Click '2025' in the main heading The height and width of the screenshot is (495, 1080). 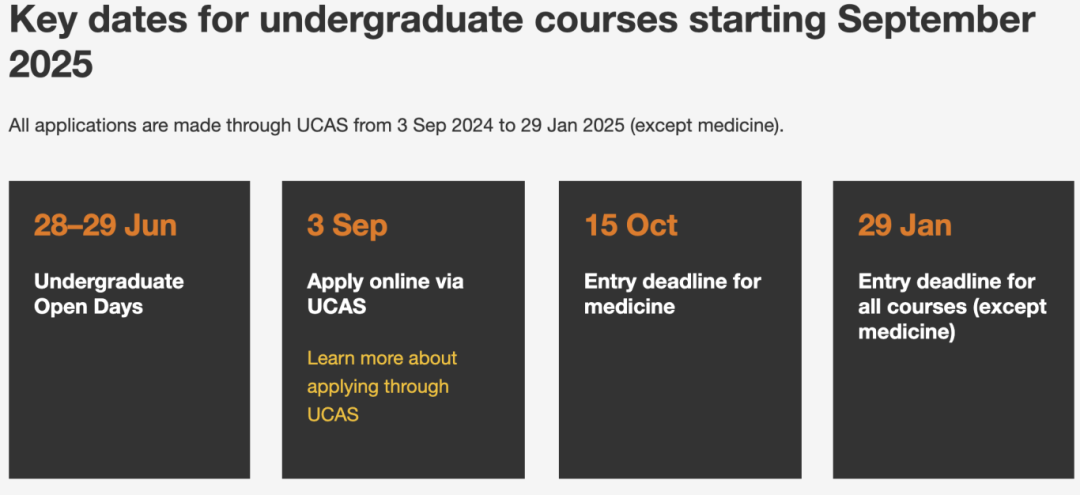(51, 65)
